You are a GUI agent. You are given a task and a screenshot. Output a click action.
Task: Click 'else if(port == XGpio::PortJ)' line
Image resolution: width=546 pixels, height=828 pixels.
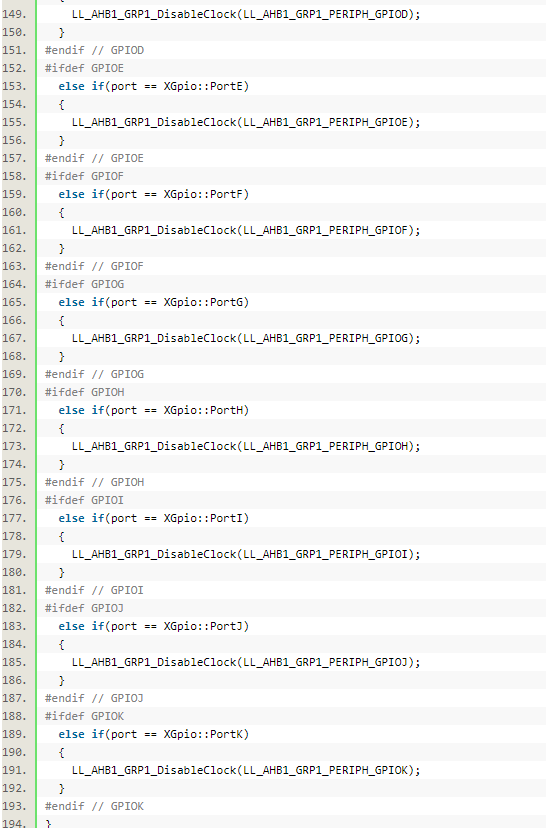tap(154, 626)
